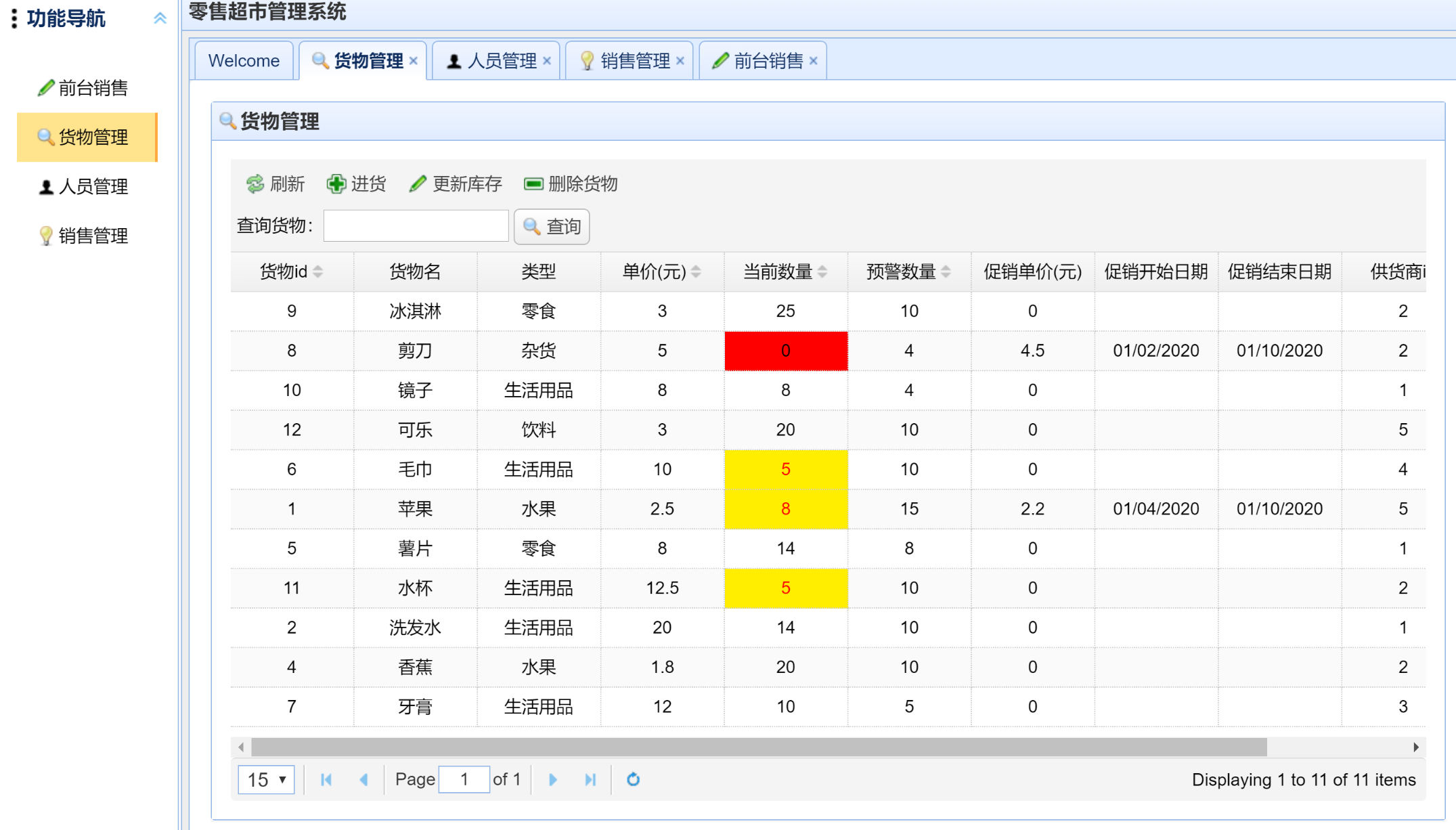Click the 更新库存 pencil icon

[418, 184]
